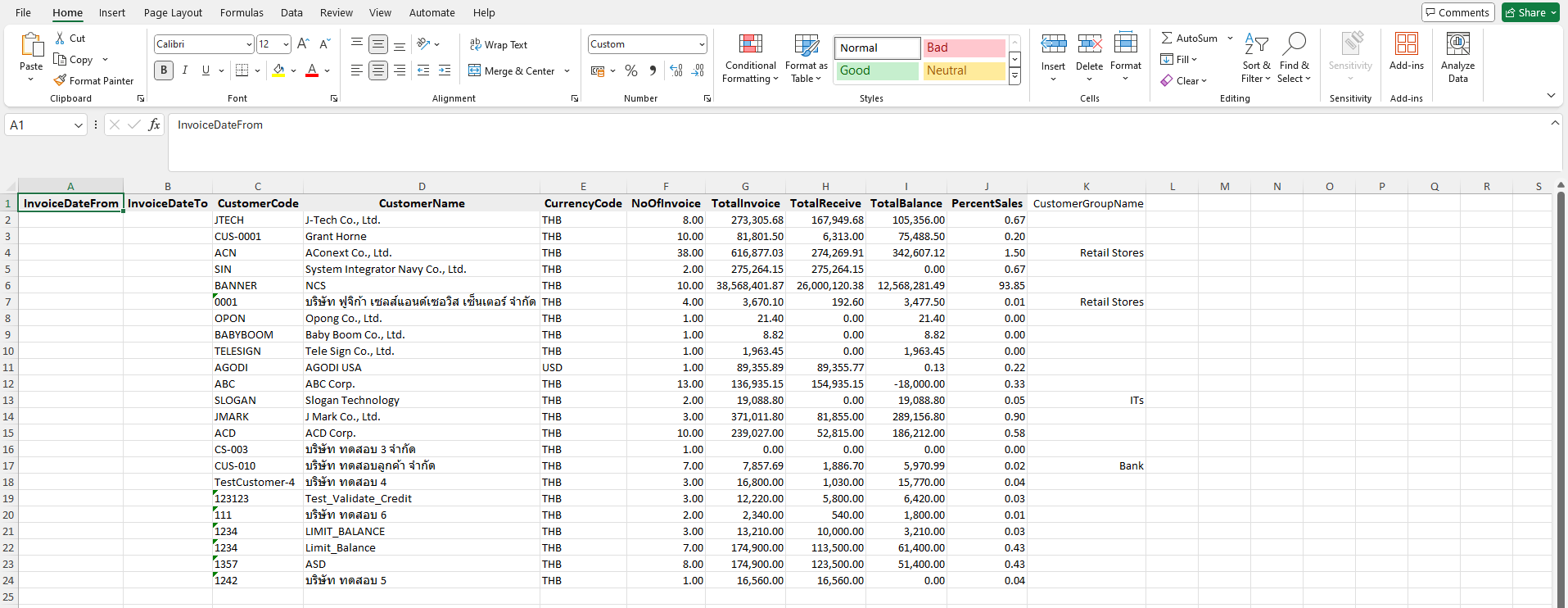Open the File menu

click(24, 12)
